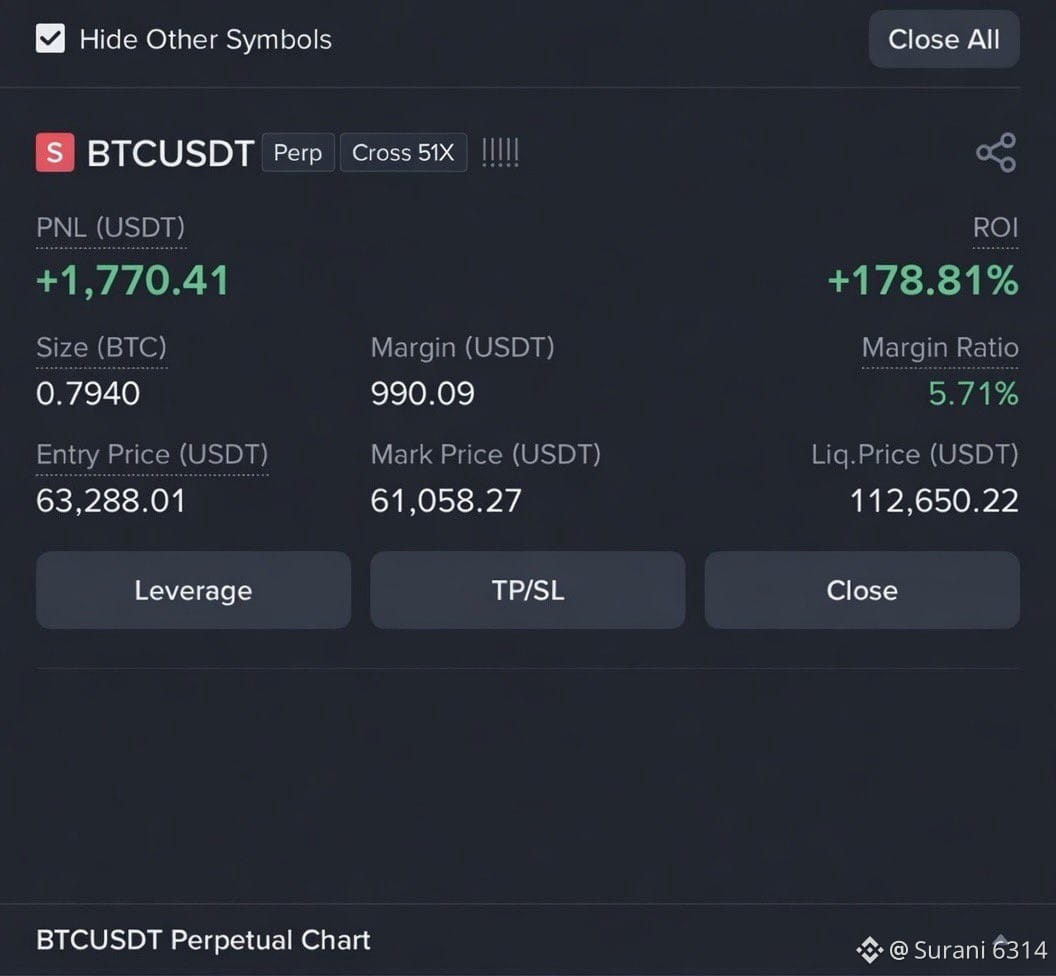Click the PNL (USDT) label
This screenshot has width=1056, height=976.
pyautogui.click(x=110, y=228)
